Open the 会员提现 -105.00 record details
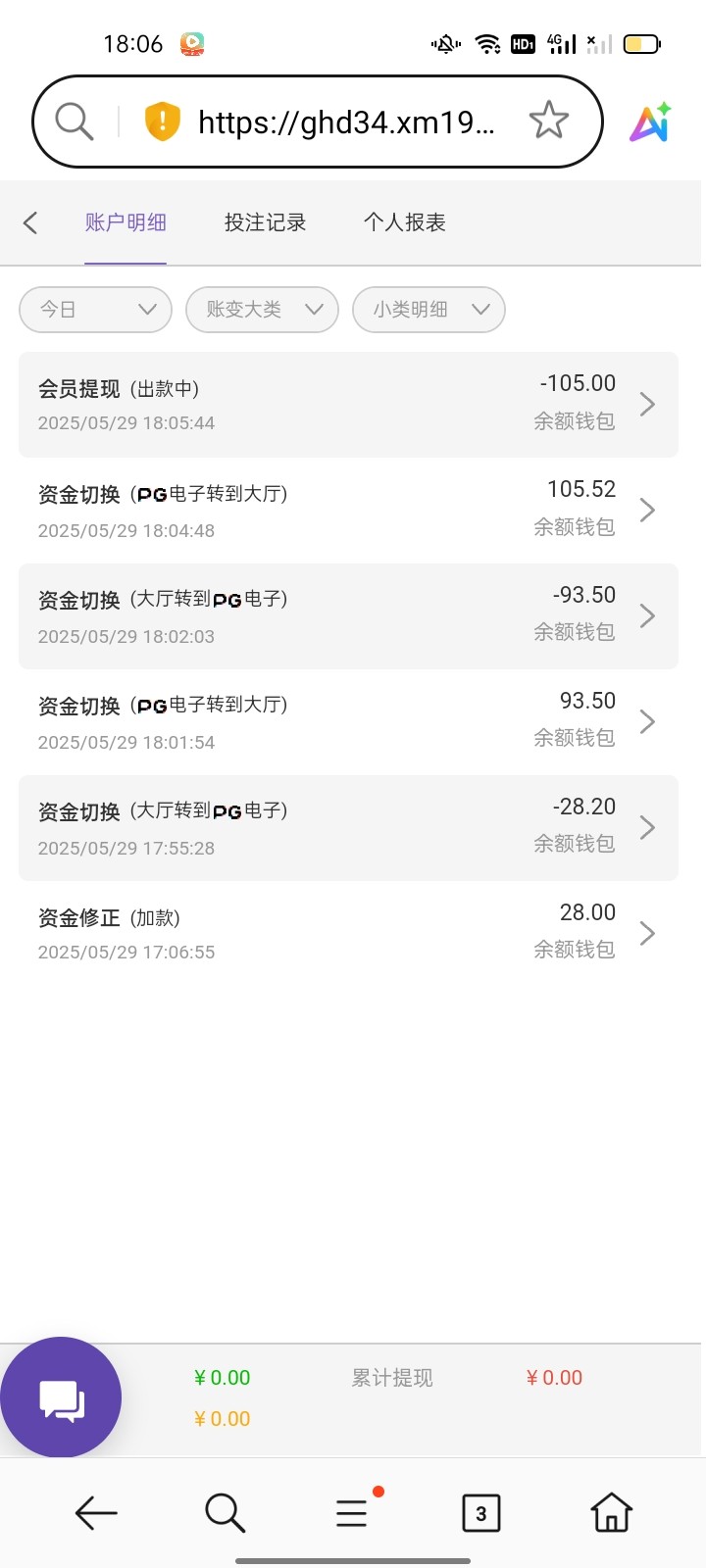Screen dimensions: 706x1568 (x=348, y=404)
